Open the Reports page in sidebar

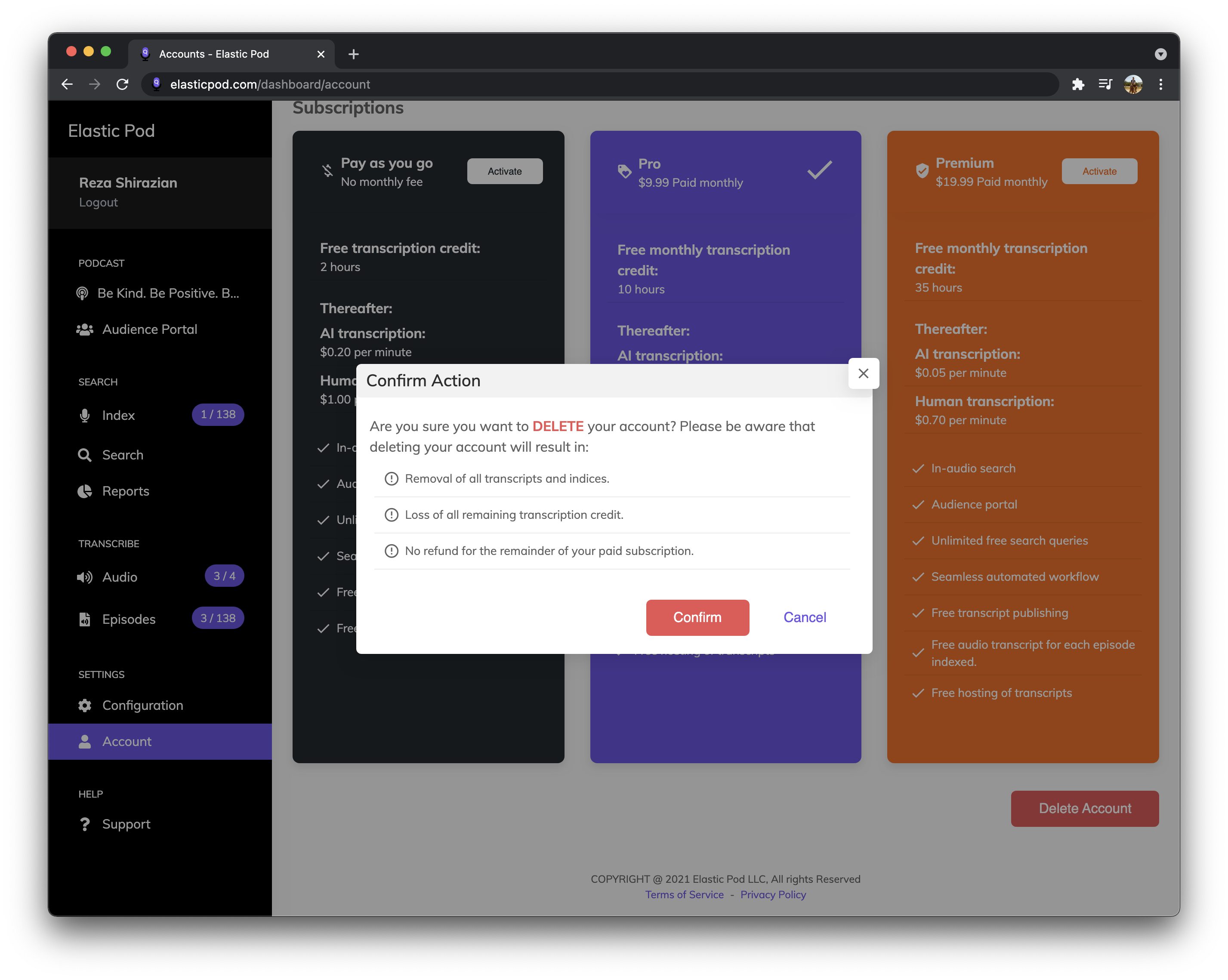[125, 491]
